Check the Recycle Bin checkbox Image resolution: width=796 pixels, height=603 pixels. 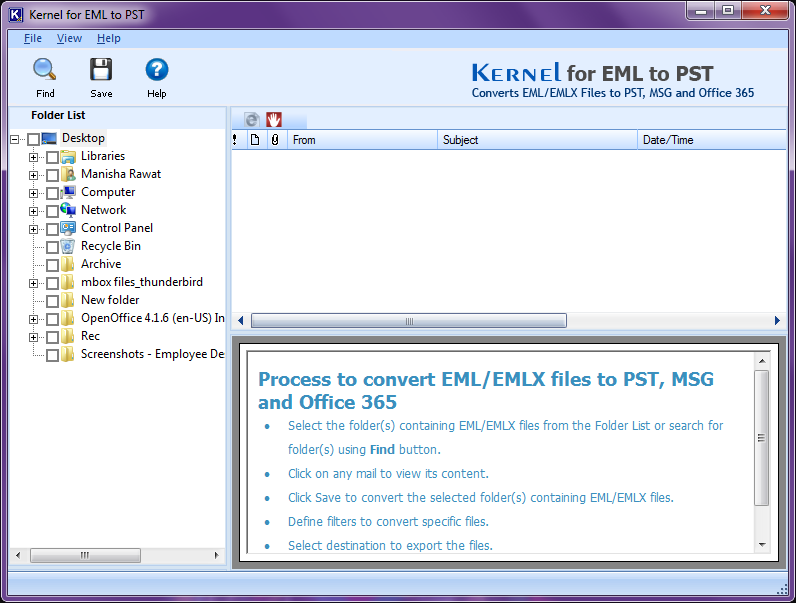(x=52, y=247)
